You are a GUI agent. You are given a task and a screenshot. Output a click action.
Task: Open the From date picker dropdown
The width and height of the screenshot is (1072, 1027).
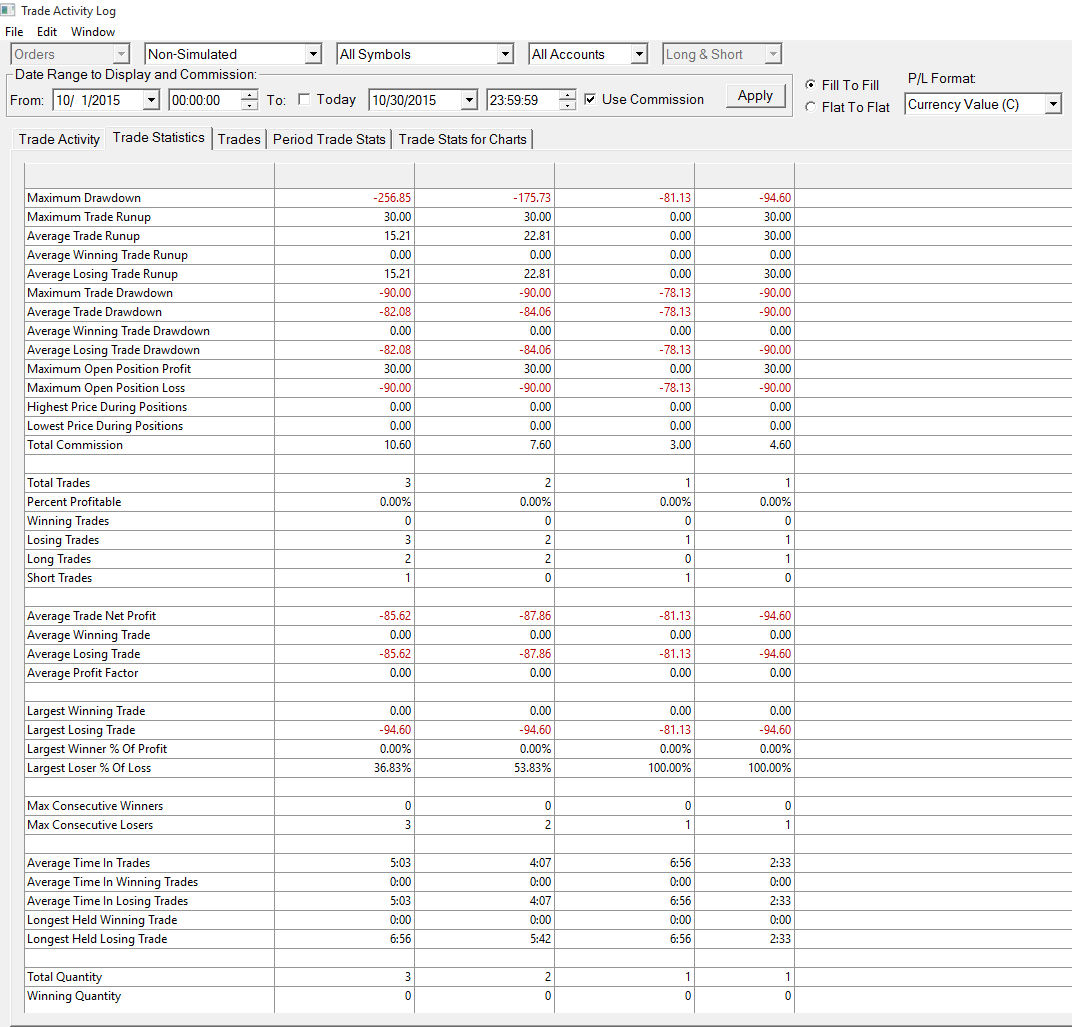pyautogui.click(x=151, y=101)
